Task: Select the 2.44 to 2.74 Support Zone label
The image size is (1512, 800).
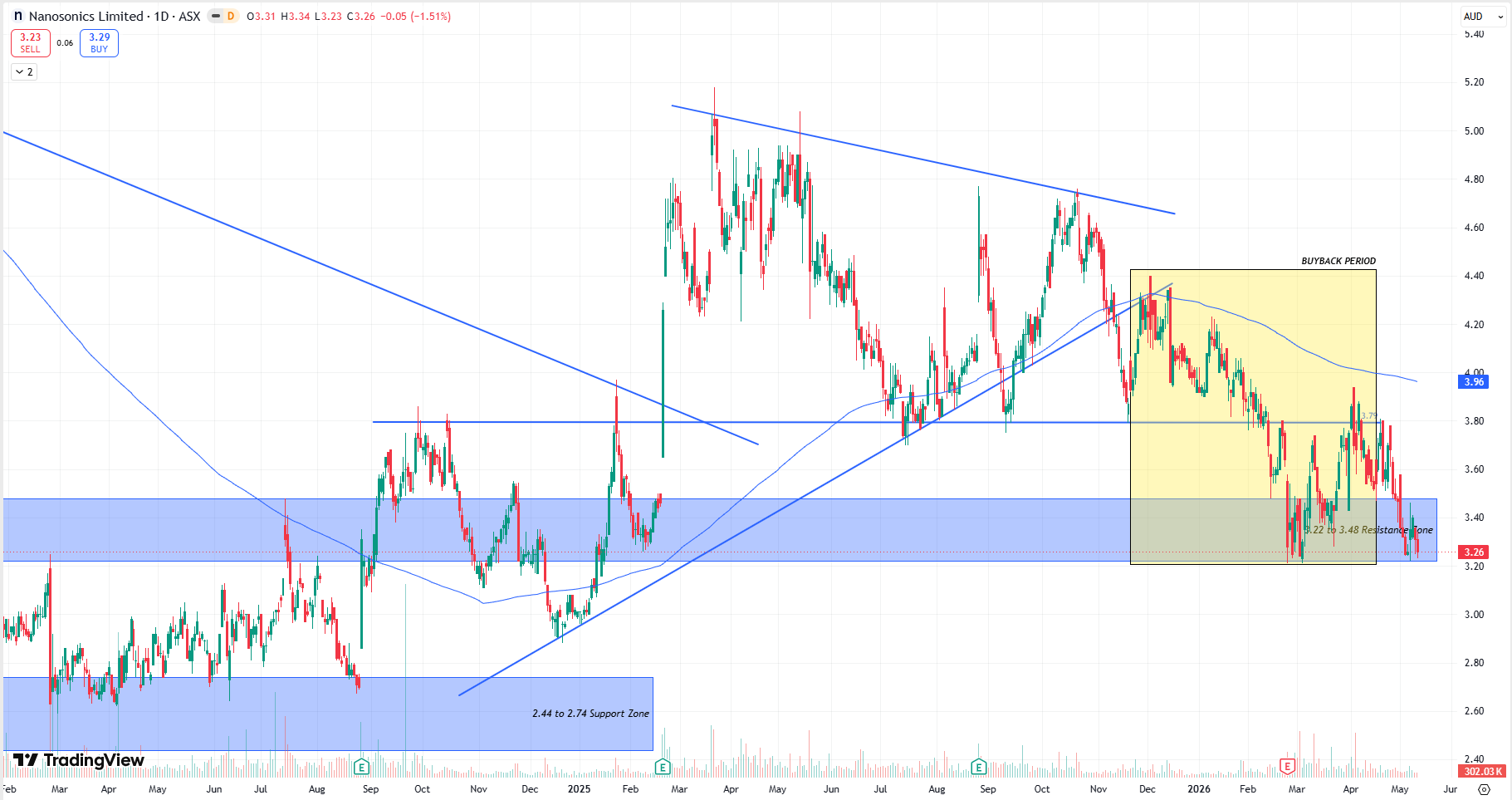Action: [590, 714]
